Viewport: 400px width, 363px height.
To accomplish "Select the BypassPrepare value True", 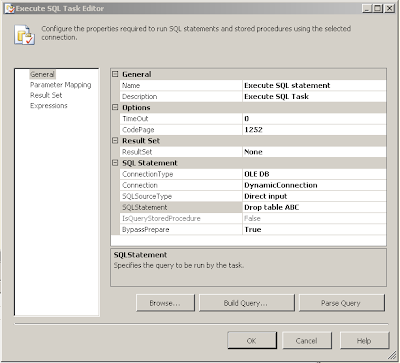I will click(x=314, y=229).
